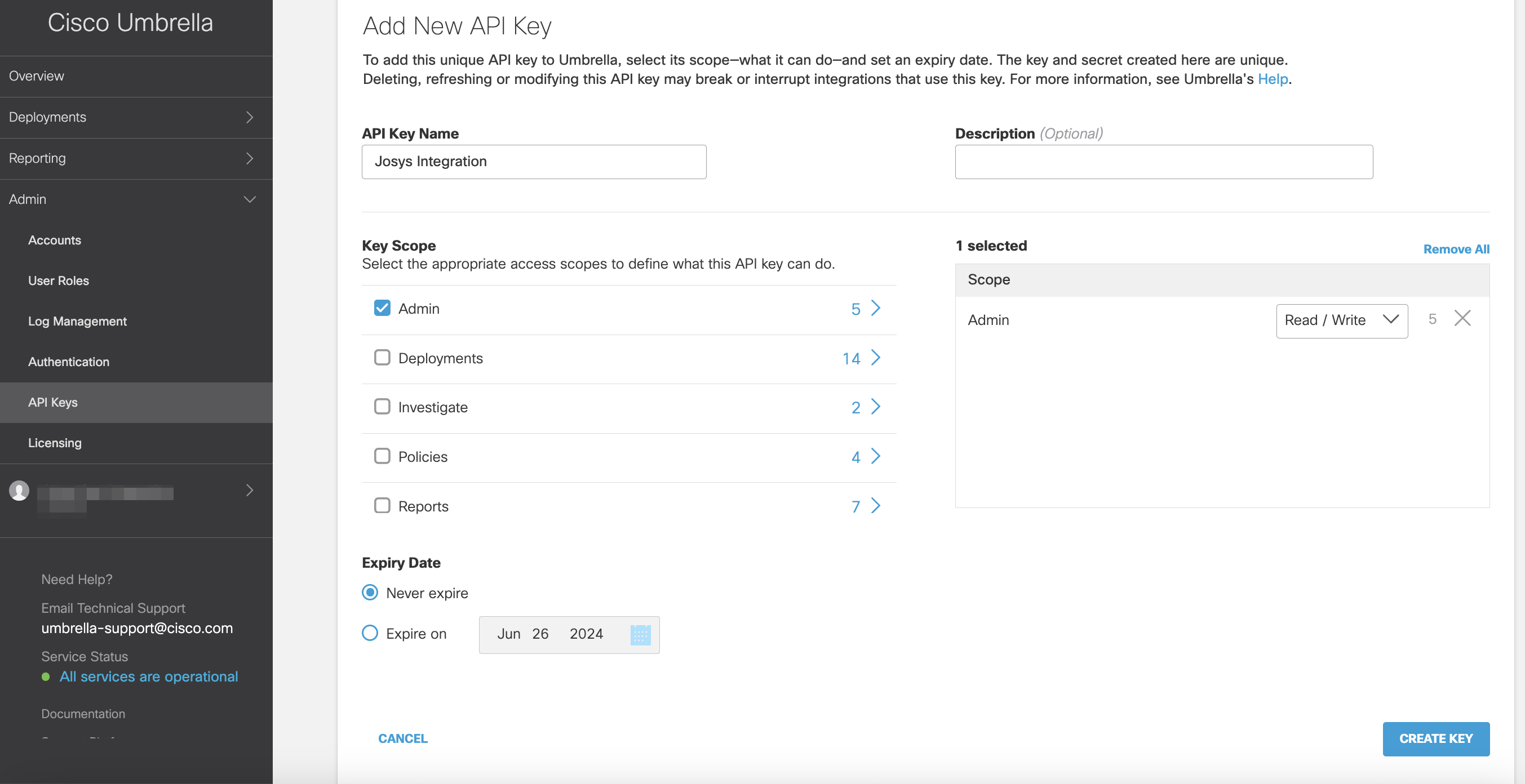Open the calendar date picker icon
Screen dimensions: 1525x784
640,634
